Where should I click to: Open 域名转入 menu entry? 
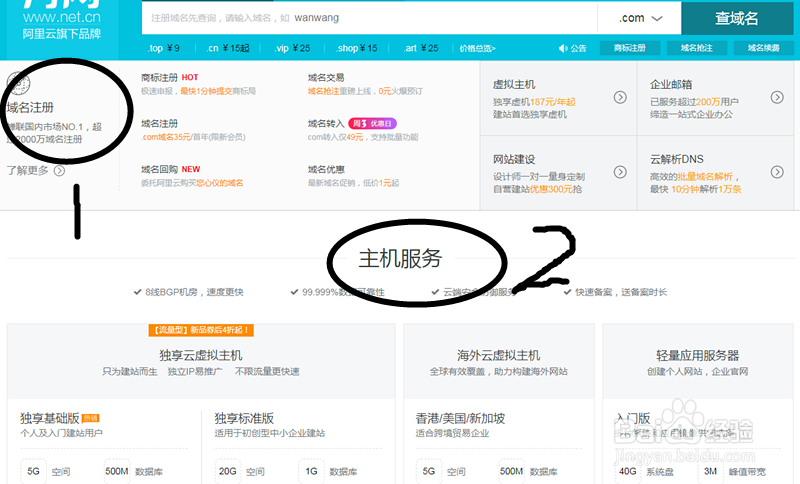point(326,123)
